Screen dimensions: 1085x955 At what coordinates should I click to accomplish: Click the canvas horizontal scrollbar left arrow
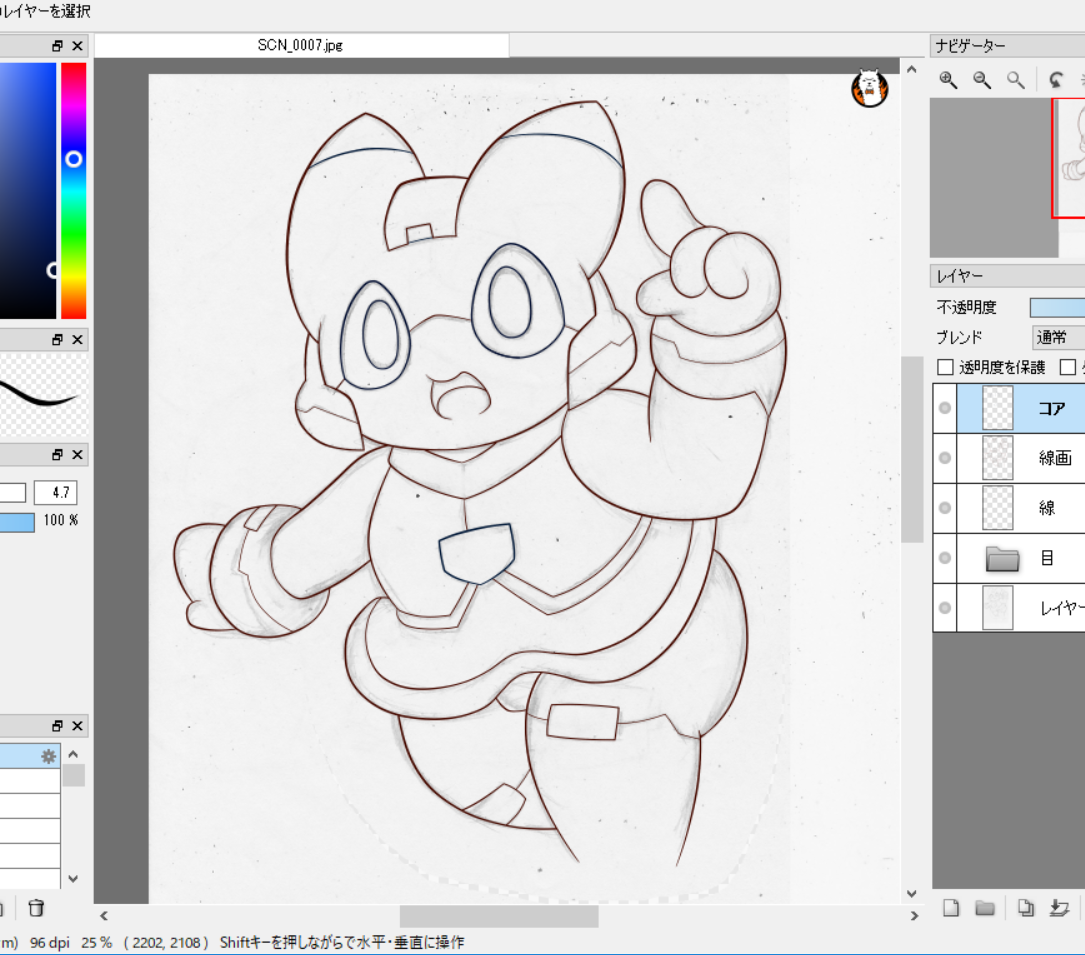pos(104,916)
